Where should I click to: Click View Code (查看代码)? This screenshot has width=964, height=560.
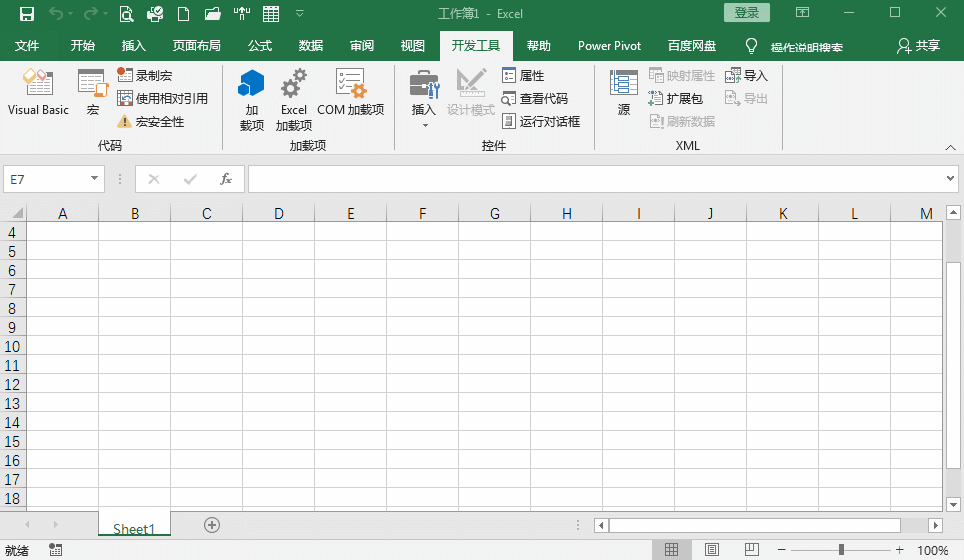[x=535, y=98]
